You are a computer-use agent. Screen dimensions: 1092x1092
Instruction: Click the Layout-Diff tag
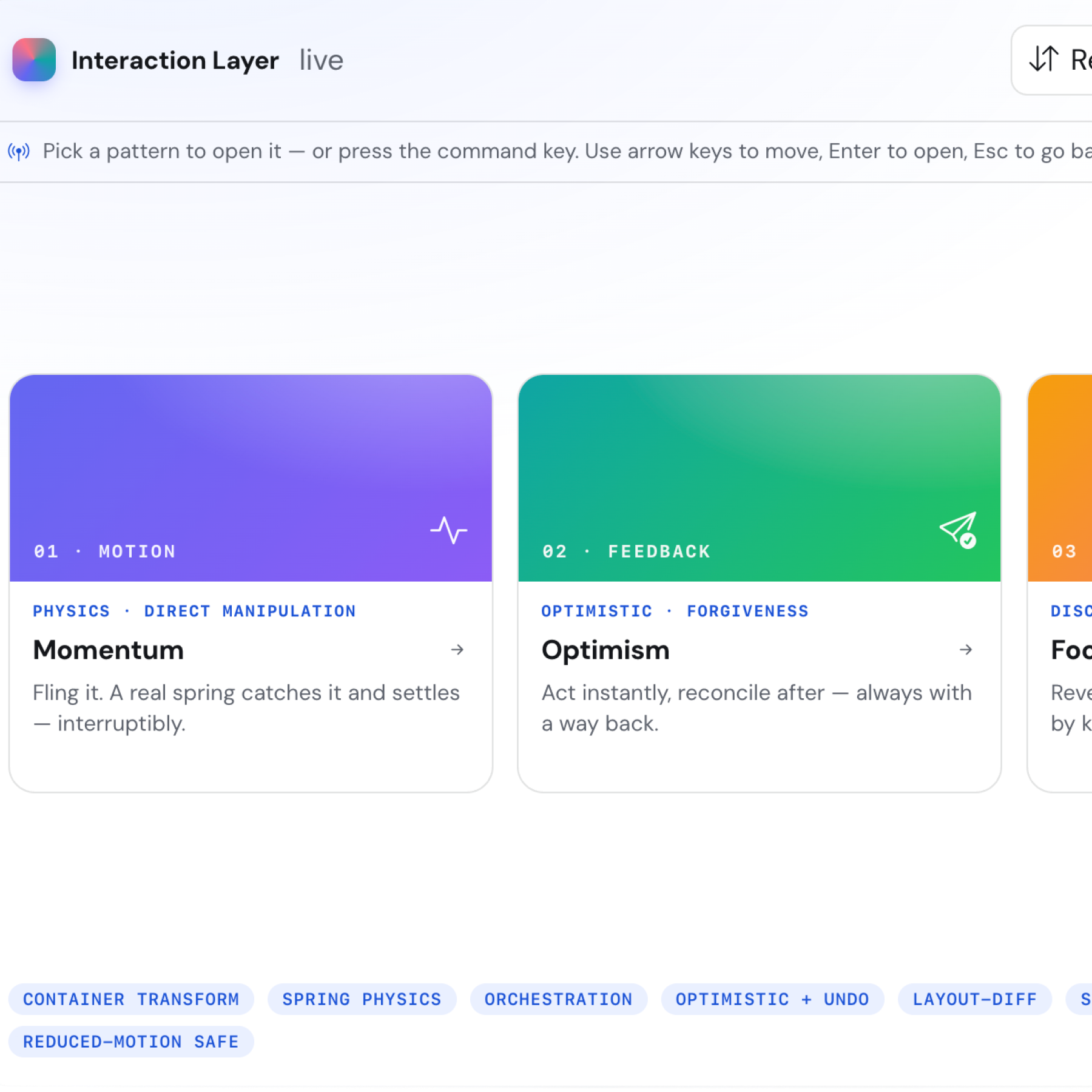(x=974, y=999)
